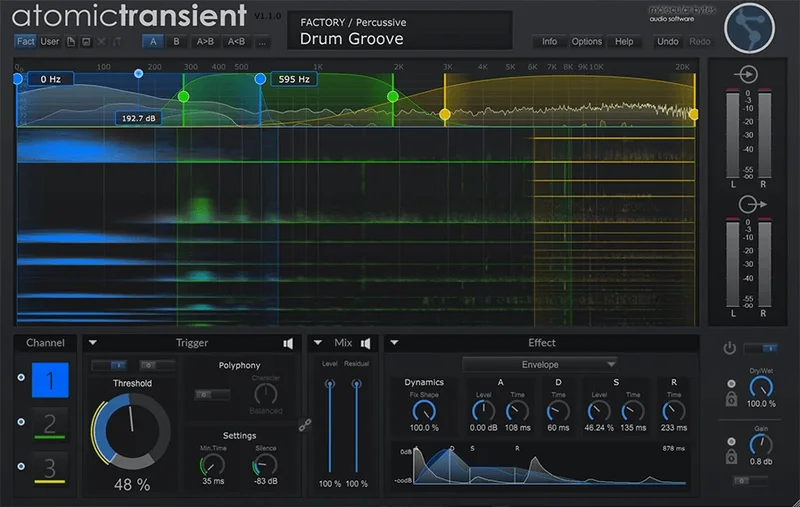
Task: Click the left yellow band node
Action: (x=445, y=114)
